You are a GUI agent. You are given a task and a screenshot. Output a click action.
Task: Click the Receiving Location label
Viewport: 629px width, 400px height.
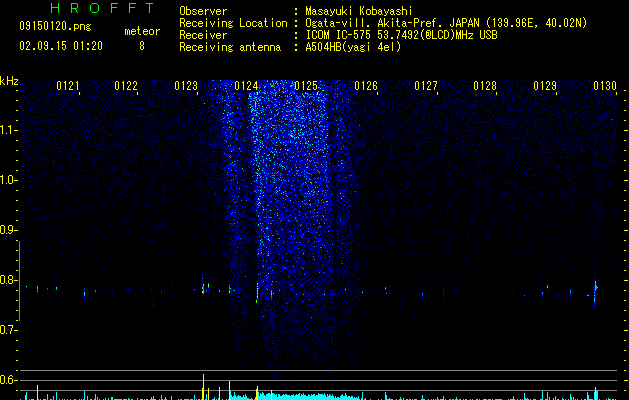pyautogui.click(x=233, y=23)
